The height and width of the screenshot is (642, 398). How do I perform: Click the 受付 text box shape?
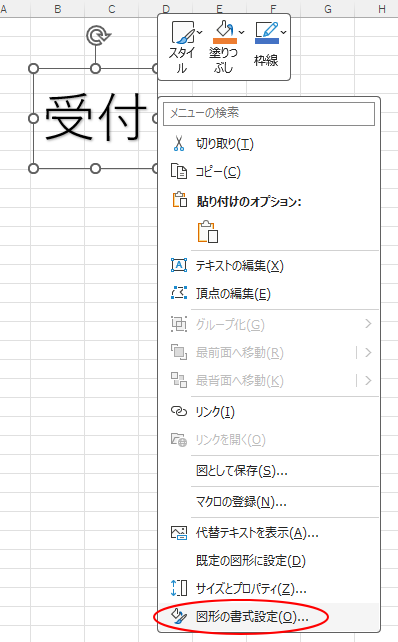pos(95,118)
